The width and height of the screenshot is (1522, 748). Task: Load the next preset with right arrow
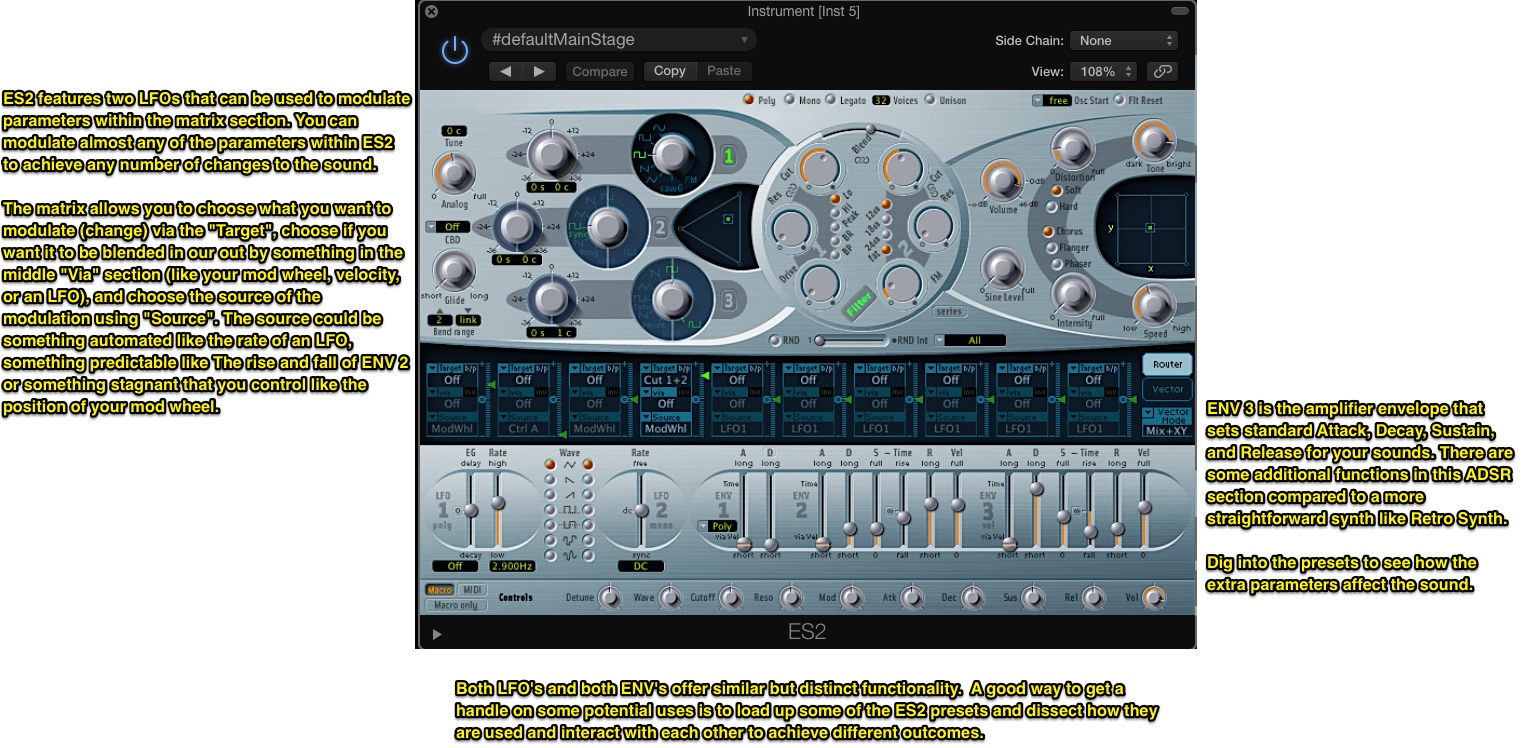click(x=538, y=71)
